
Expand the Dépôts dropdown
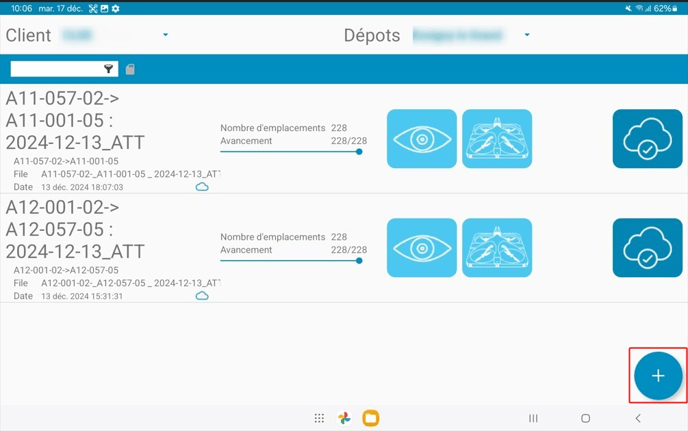527,35
